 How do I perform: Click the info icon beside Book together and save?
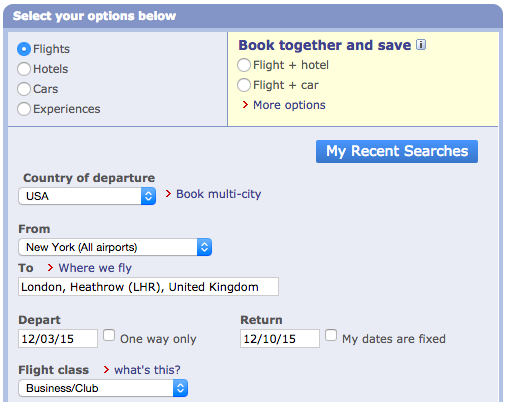[x=421, y=44]
